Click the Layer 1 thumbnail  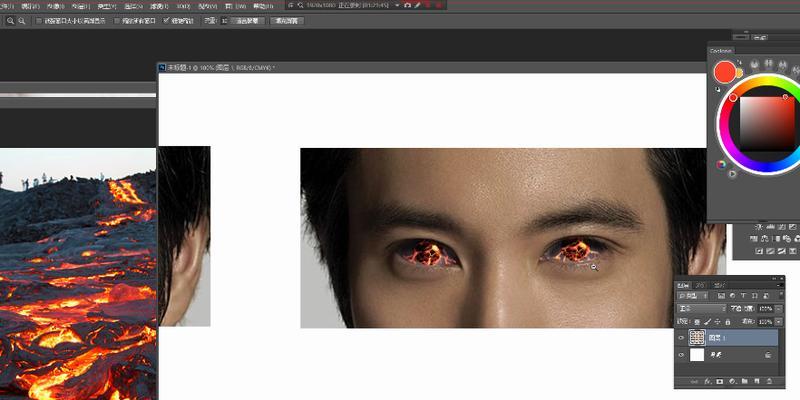(x=697, y=337)
